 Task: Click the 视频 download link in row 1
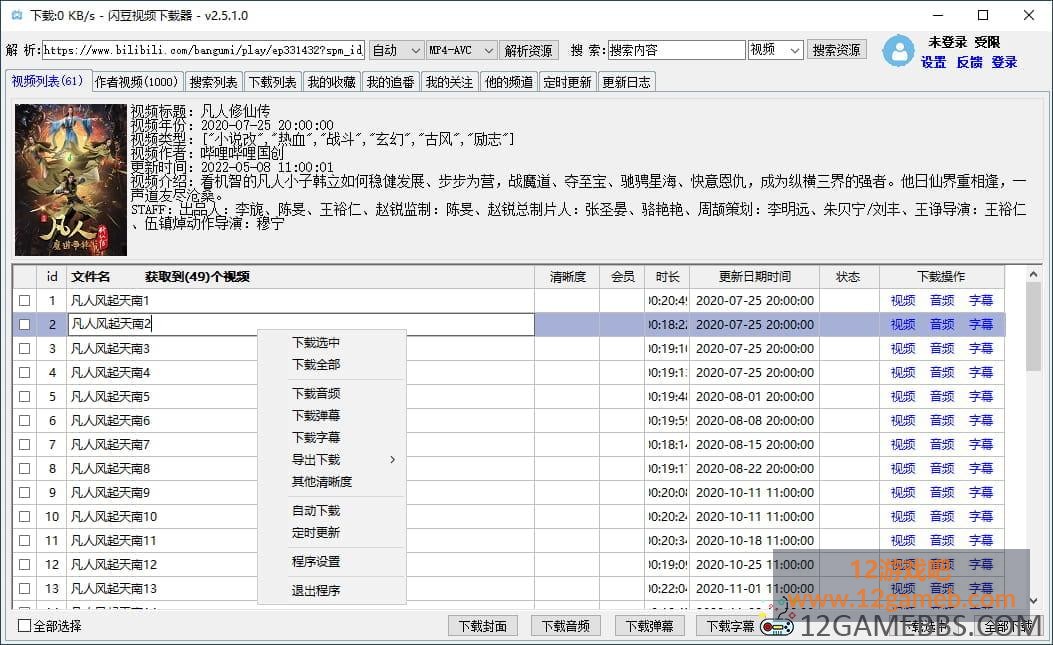(903, 300)
